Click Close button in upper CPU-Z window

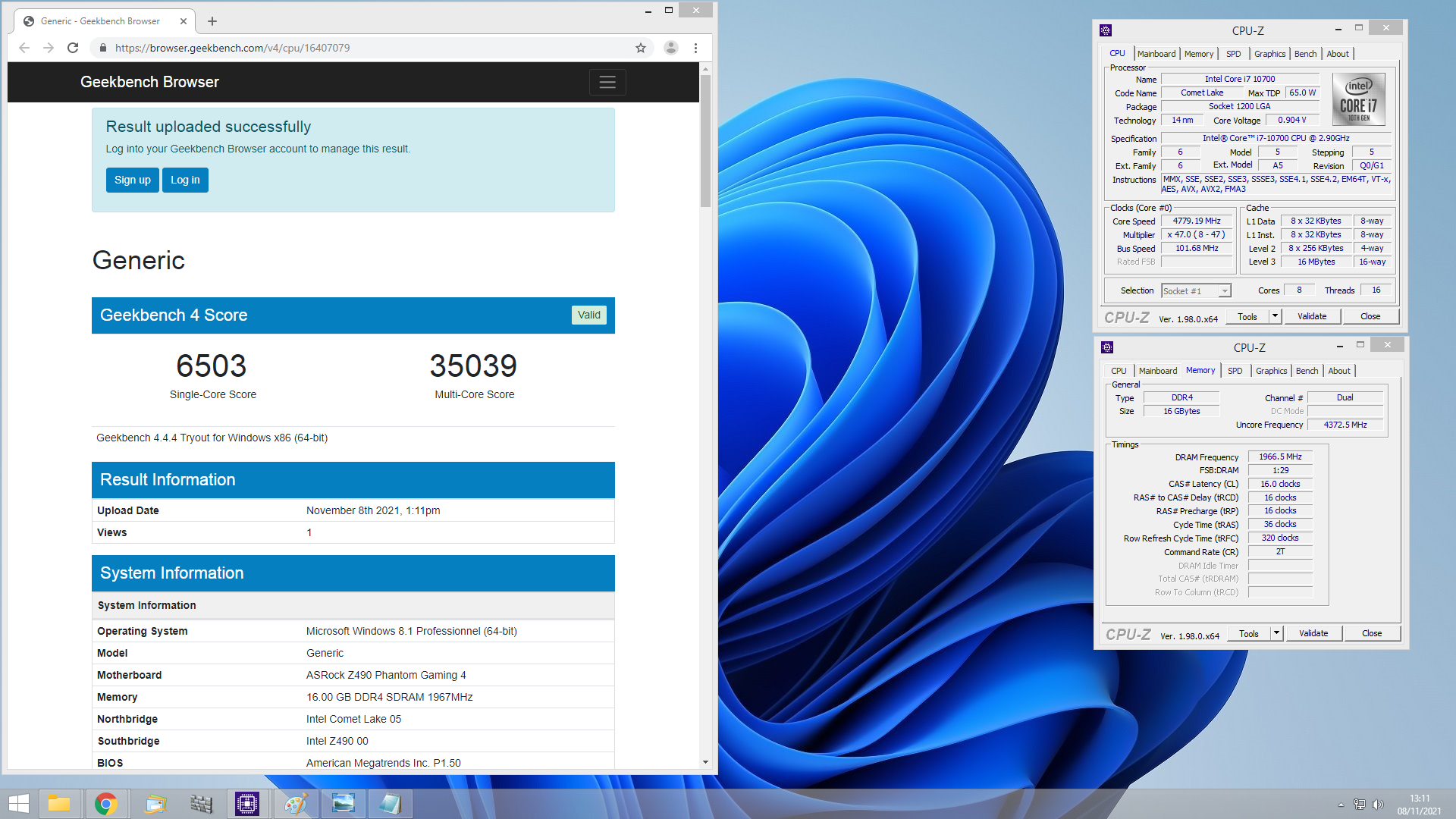[1370, 316]
